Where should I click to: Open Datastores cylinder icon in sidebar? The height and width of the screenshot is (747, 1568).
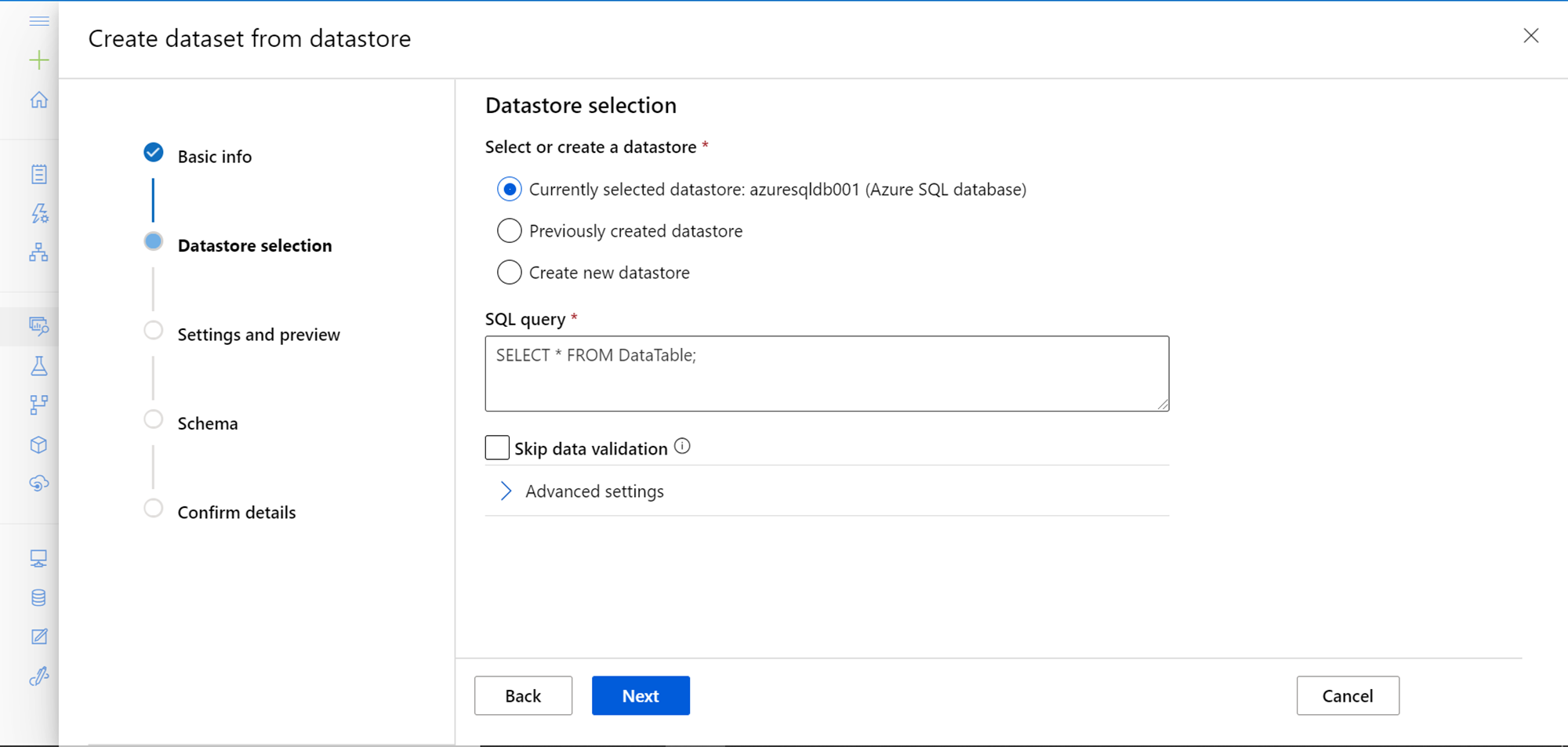(39, 597)
